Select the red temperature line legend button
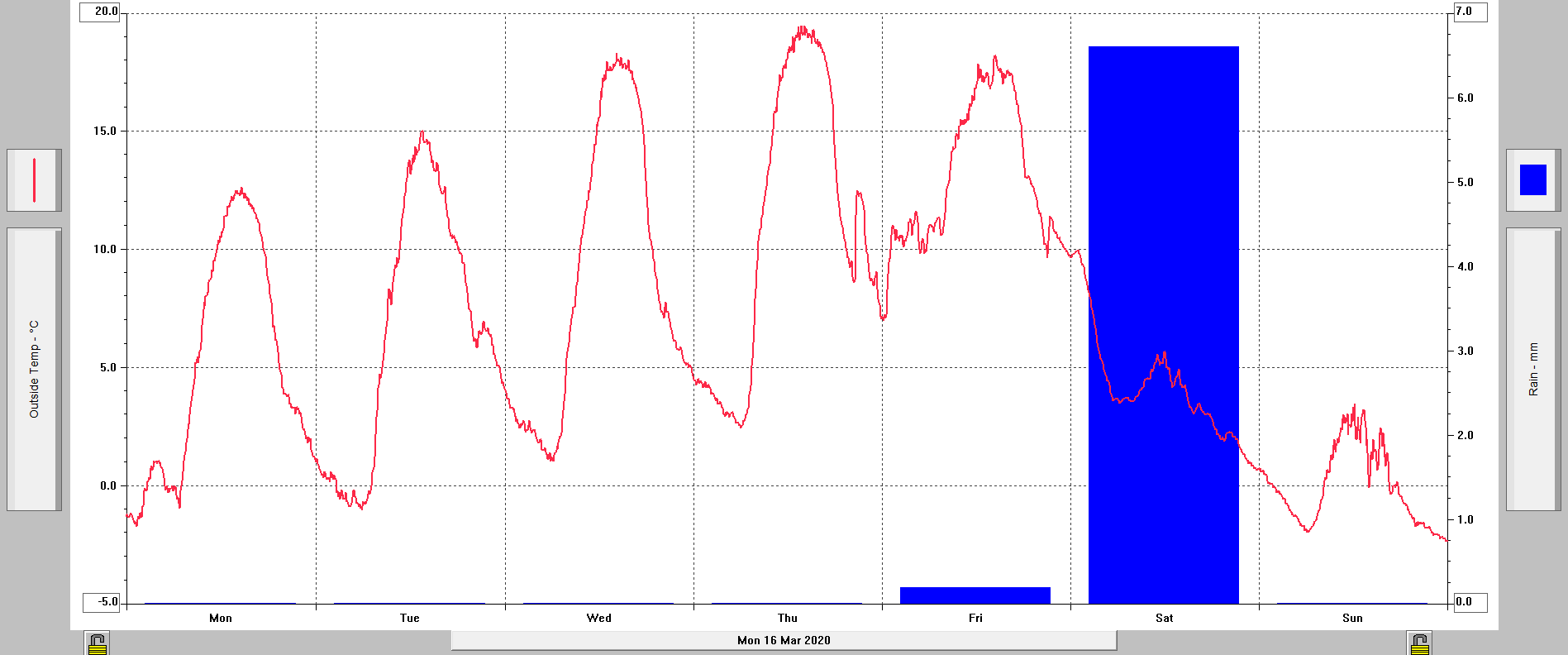 34,180
